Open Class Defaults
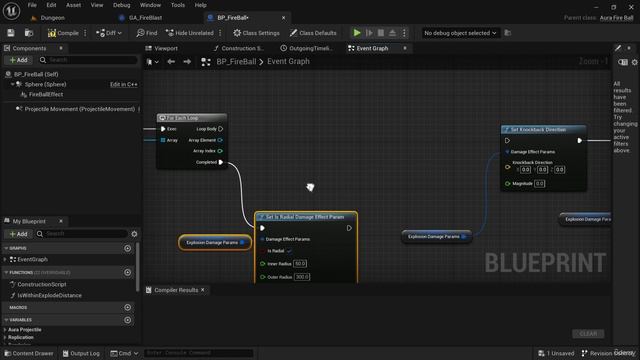 [x=313, y=33]
